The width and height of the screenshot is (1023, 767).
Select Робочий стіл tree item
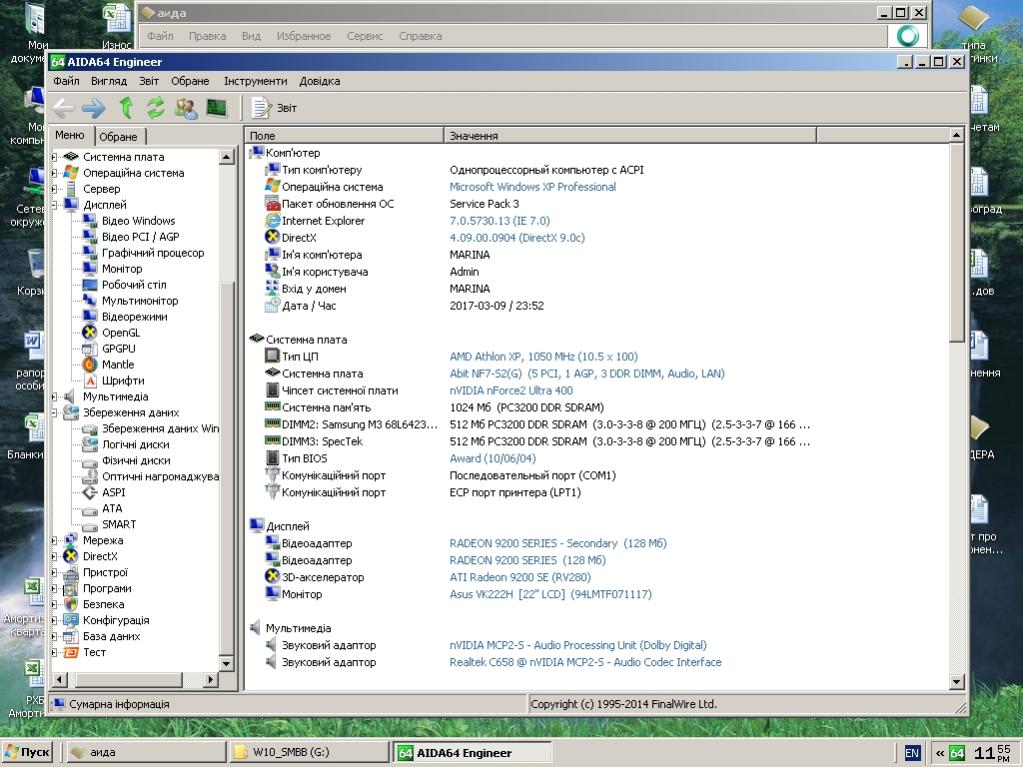[x=134, y=284]
